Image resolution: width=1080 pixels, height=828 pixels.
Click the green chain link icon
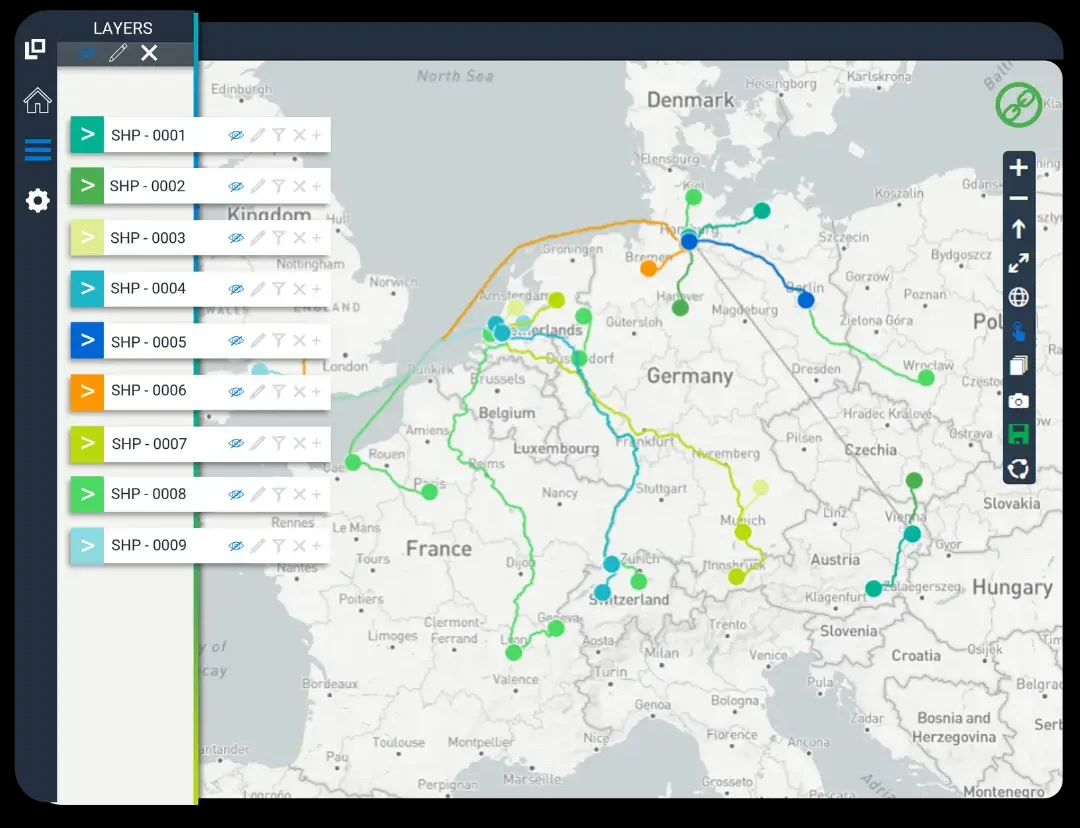pyautogui.click(x=1018, y=105)
